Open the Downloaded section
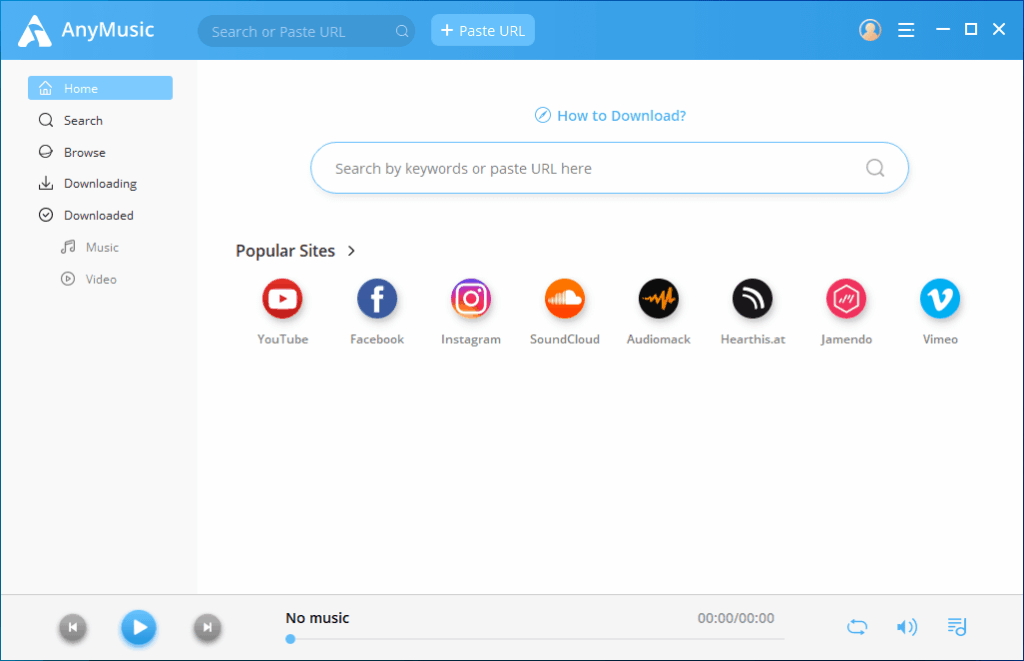 100,216
